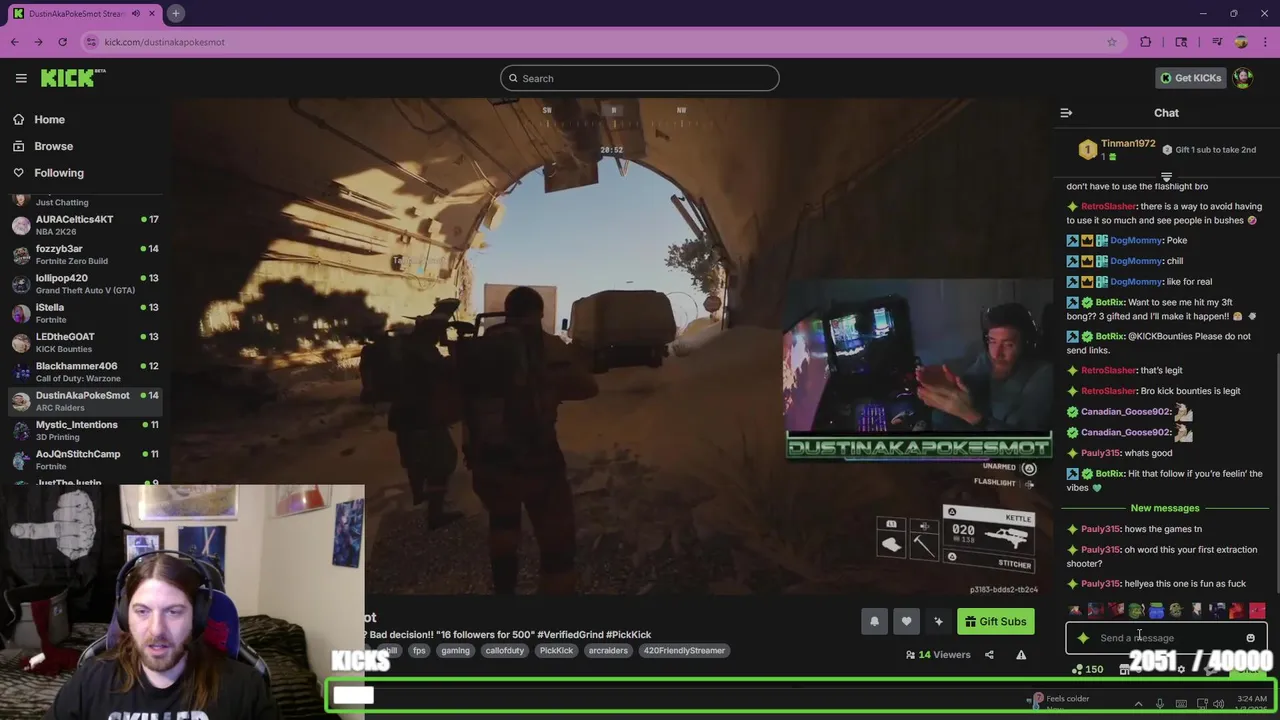Open the 14 Viewers list
This screenshot has height=720, width=1280.
938,655
